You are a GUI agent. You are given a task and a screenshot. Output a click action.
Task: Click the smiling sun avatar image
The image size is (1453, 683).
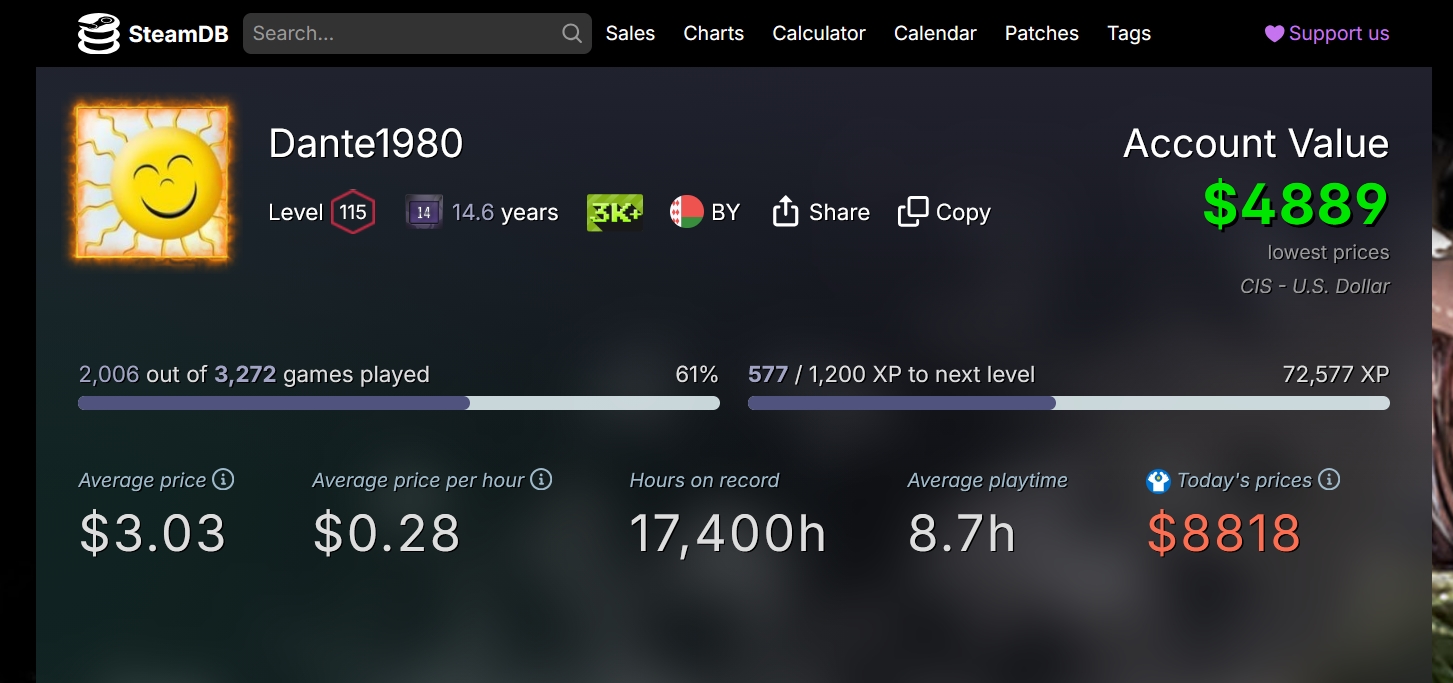(x=152, y=183)
